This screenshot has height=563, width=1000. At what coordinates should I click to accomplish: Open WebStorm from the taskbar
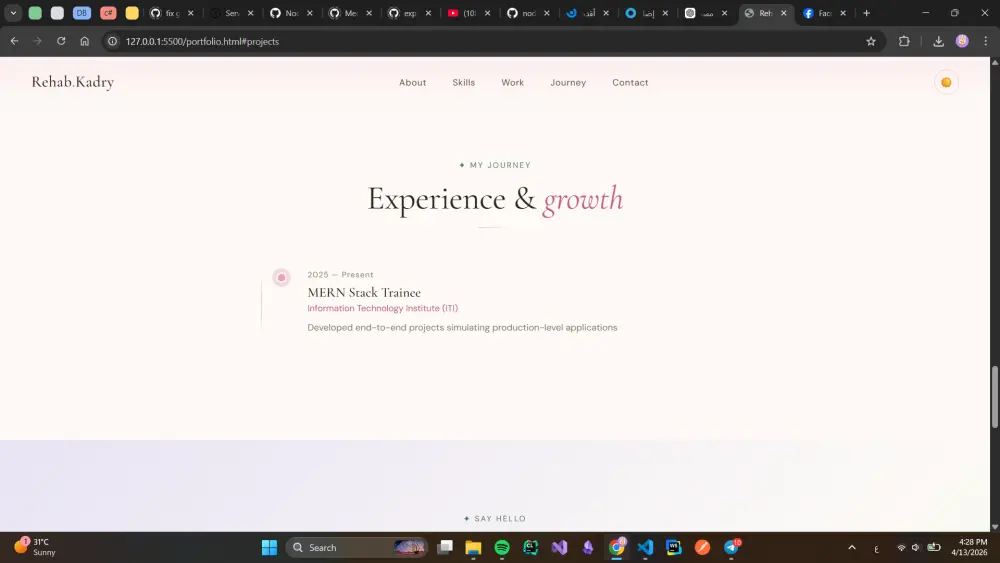coord(673,547)
